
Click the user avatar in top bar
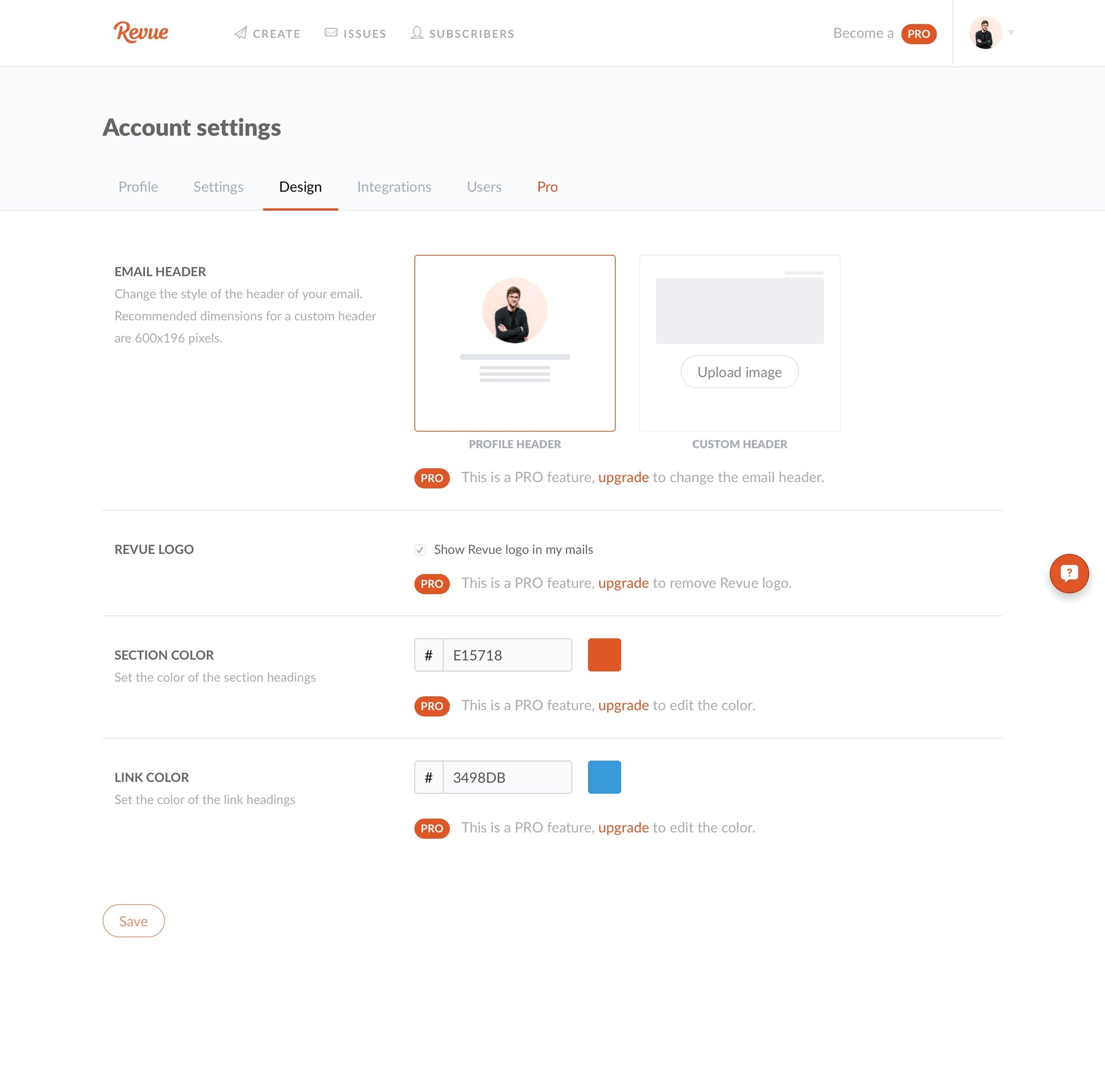[985, 33]
